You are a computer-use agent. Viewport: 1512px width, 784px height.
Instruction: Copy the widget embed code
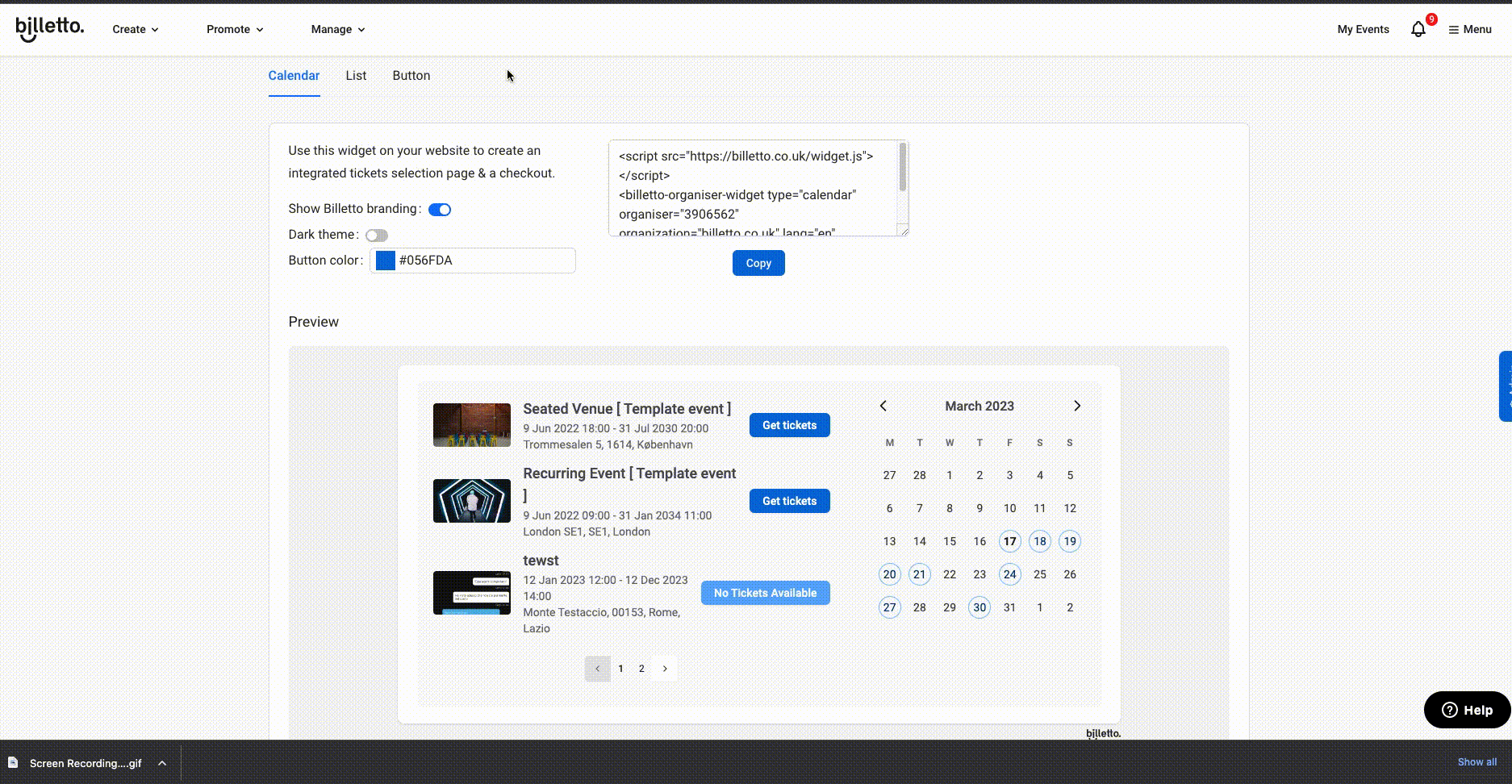pos(758,263)
